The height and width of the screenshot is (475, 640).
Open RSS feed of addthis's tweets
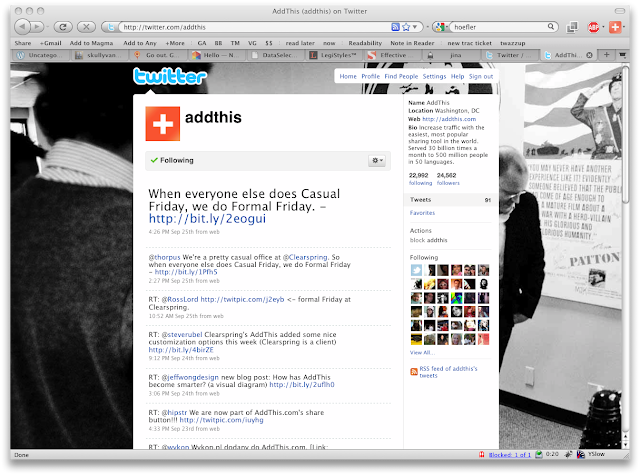pyautogui.click(x=448, y=372)
